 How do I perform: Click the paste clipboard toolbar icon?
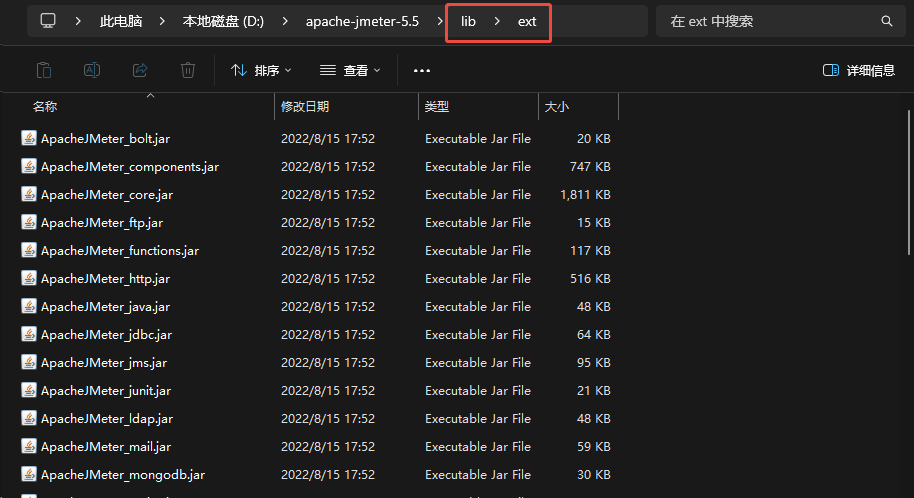44,71
